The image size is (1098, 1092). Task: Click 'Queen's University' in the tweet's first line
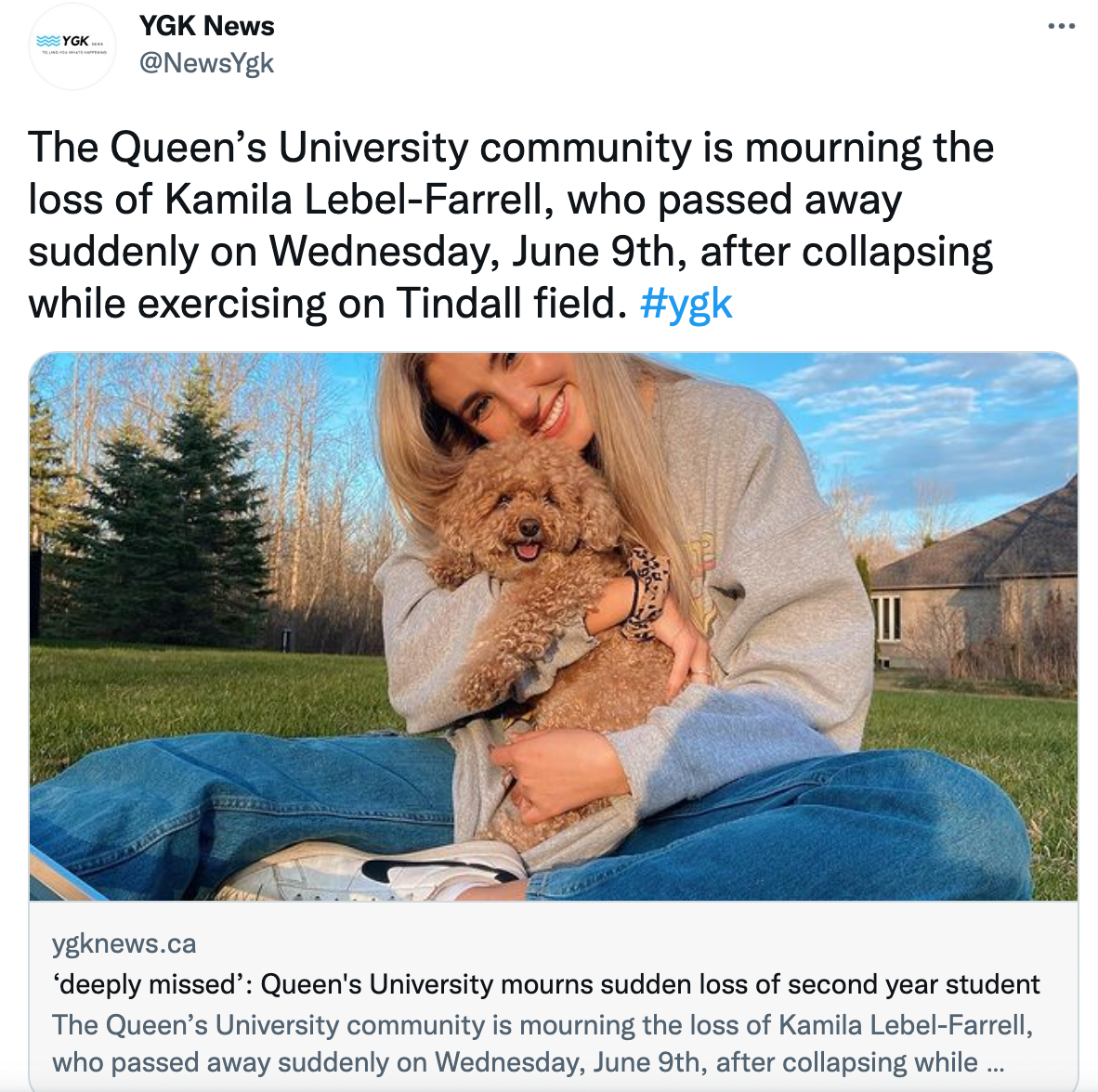tap(289, 149)
